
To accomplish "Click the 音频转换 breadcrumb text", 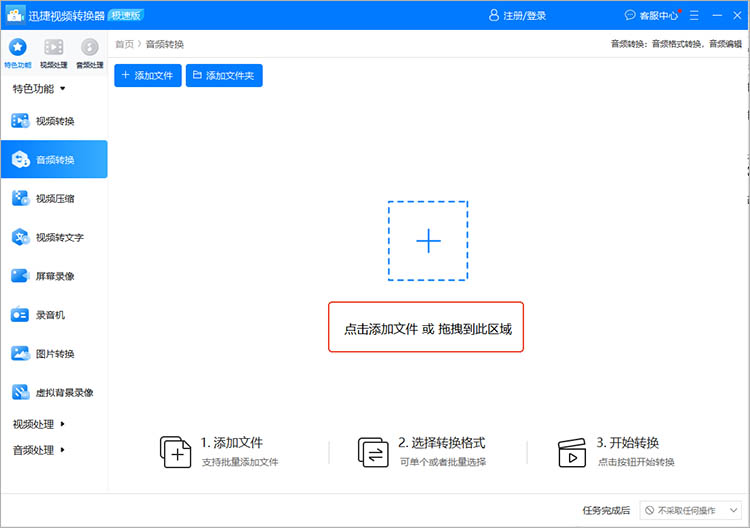I will tap(165, 44).
